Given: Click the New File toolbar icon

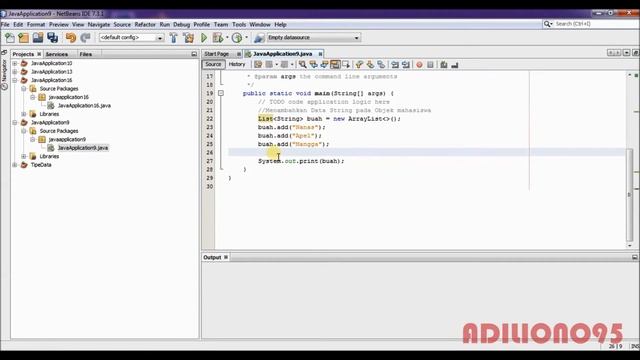Looking at the screenshot, I should [x=10, y=38].
